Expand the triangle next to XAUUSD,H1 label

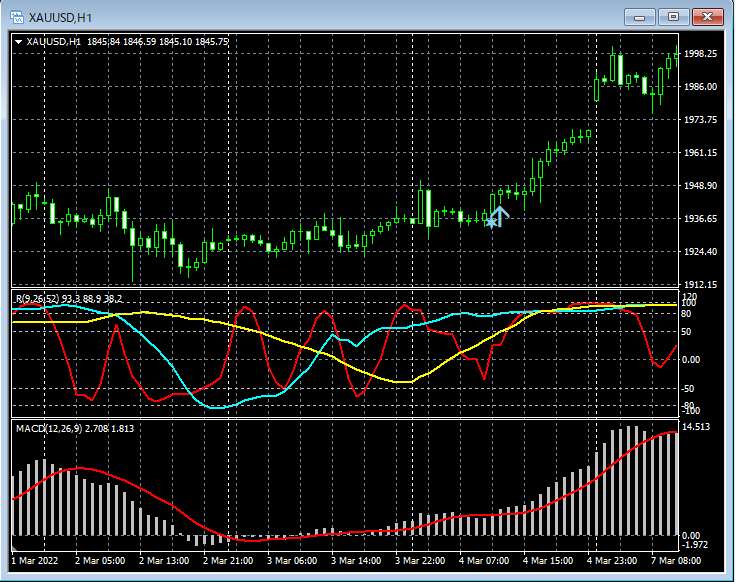[19, 42]
